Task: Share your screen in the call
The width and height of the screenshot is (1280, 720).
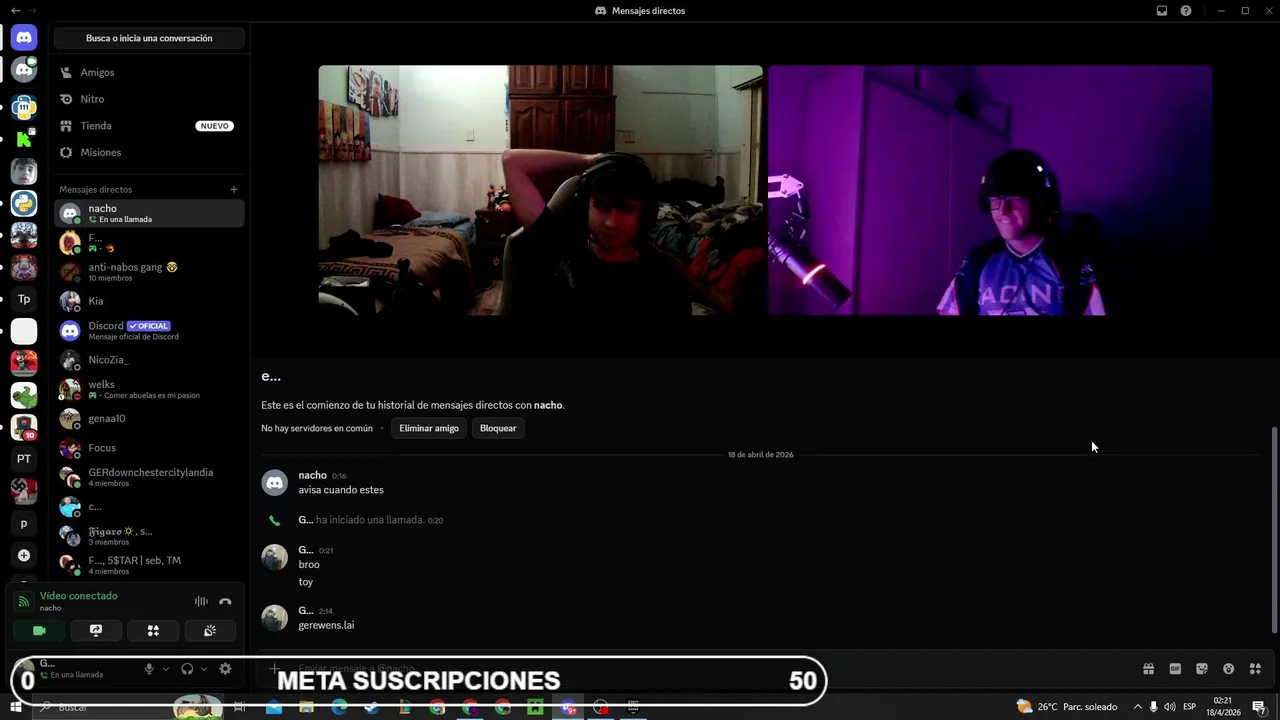Action: 96,631
